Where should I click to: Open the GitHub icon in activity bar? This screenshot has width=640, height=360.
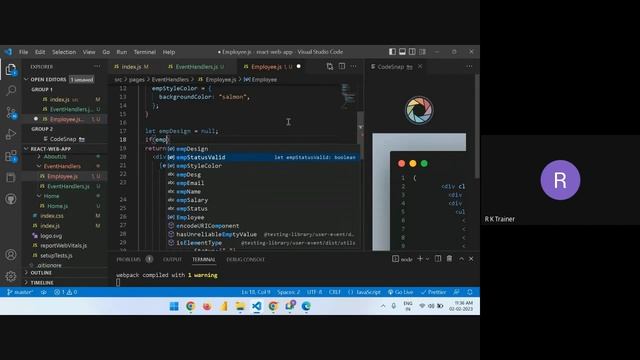click(11, 199)
